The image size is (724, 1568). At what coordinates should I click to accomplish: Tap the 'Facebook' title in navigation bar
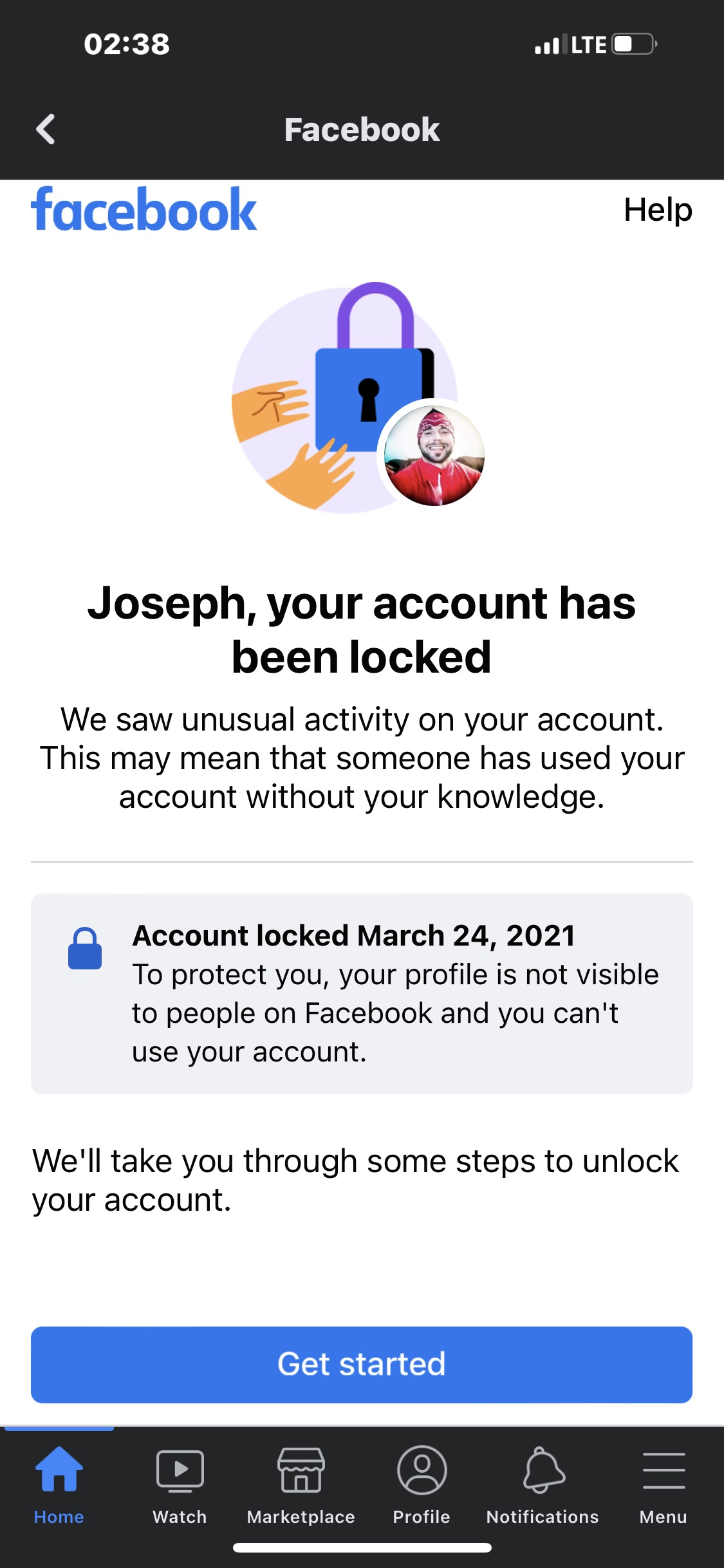pos(362,129)
